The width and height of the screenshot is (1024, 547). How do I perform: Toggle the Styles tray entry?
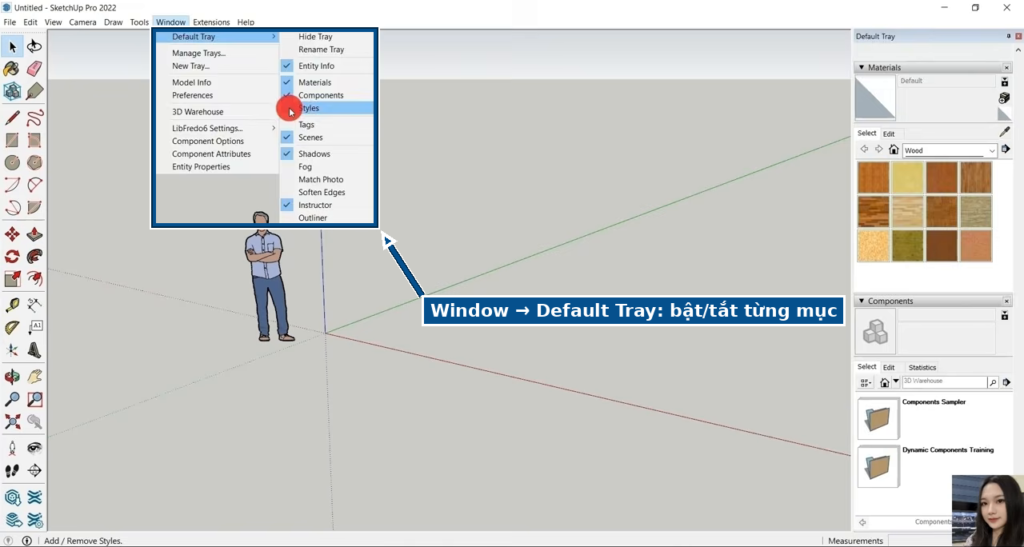(327, 108)
